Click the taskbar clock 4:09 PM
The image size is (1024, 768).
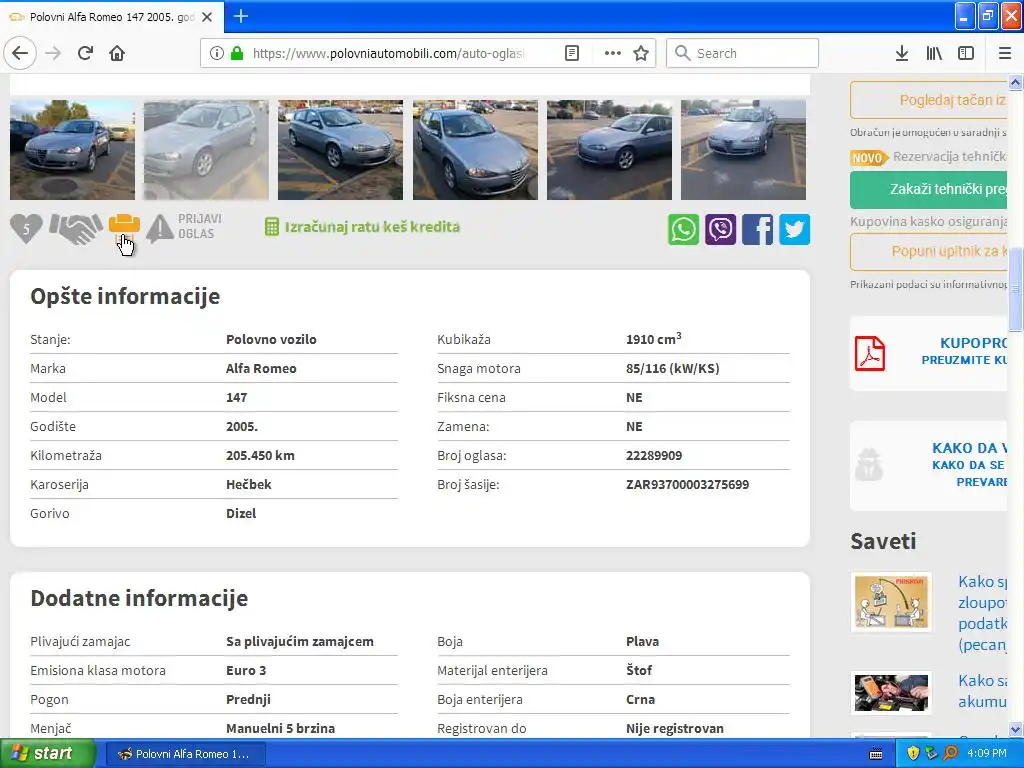click(x=987, y=754)
